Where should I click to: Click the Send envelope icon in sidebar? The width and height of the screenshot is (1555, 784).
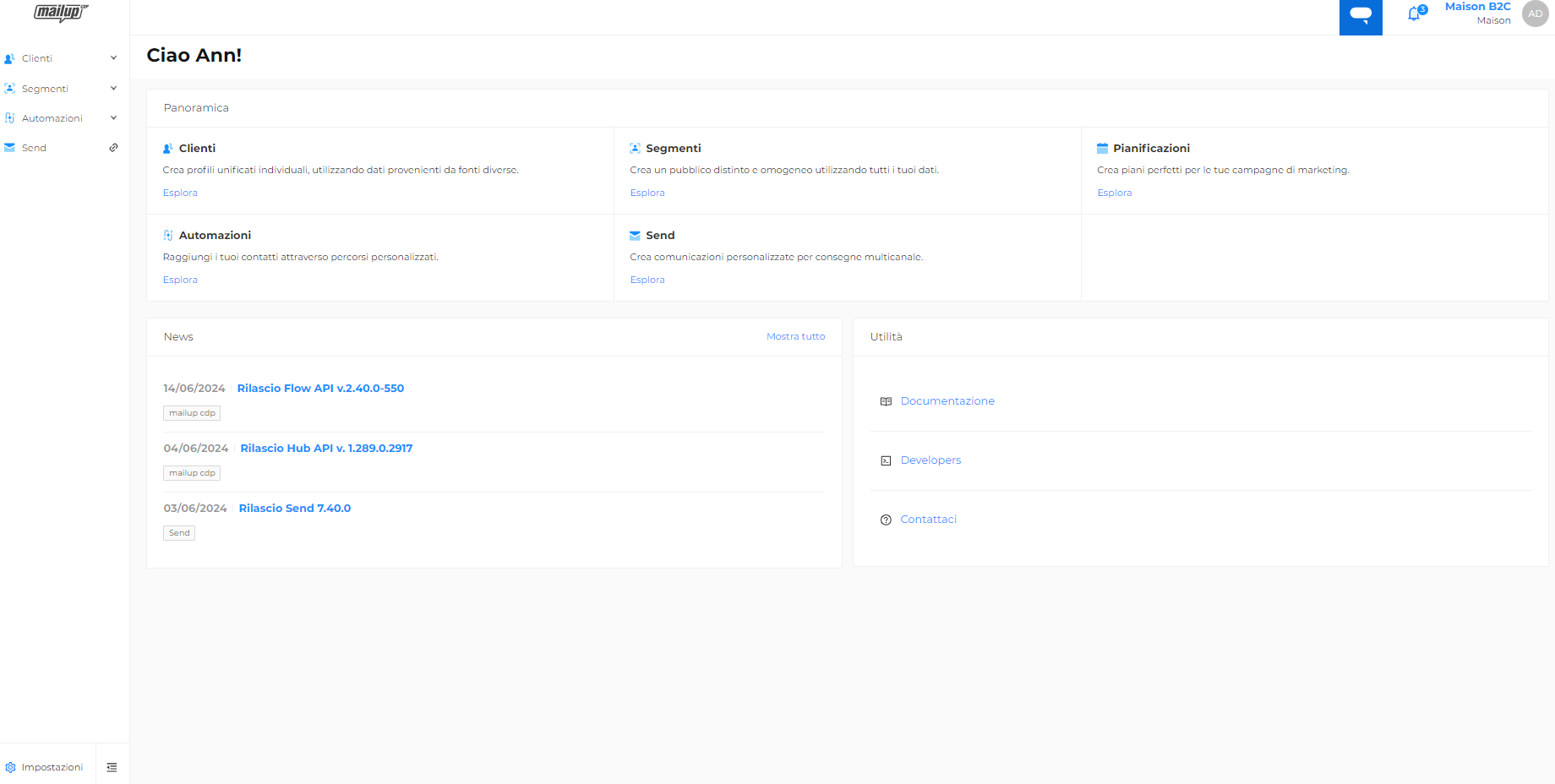tap(10, 148)
